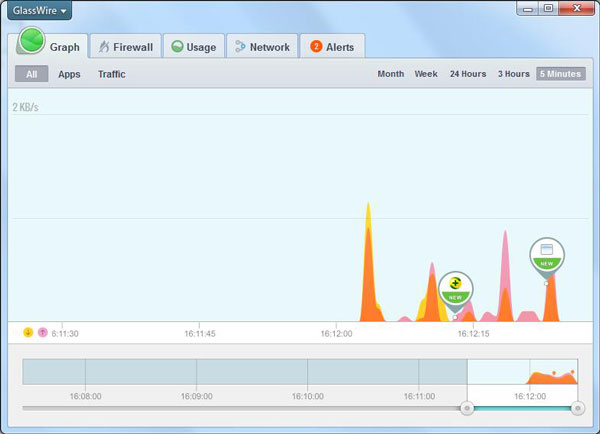Set time range to 24 Hours
This screenshot has width=600, height=434.
[x=468, y=74]
